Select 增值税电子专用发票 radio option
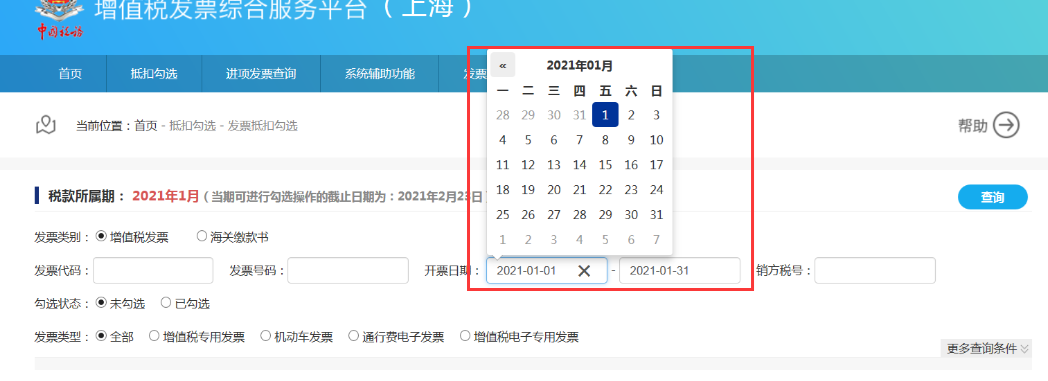The height and width of the screenshot is (381, 1048). (x=465, y=336)
